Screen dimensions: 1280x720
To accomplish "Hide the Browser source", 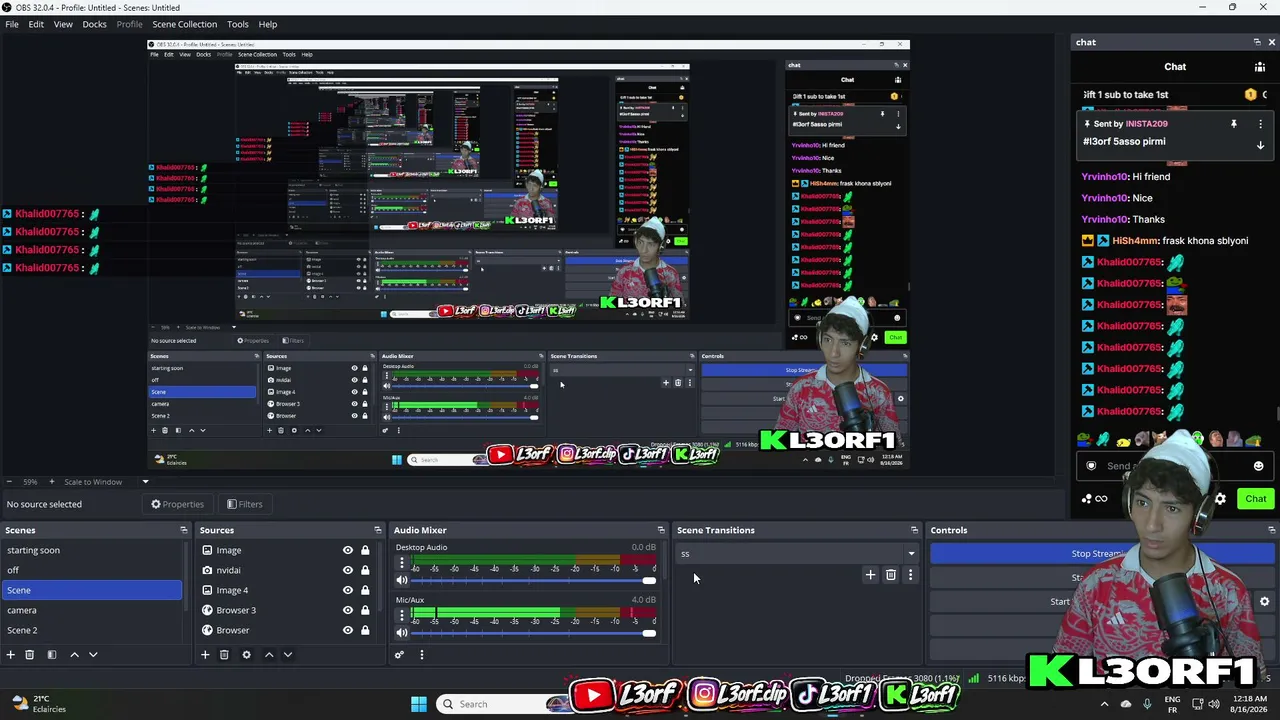I will [x=348, y=630].
